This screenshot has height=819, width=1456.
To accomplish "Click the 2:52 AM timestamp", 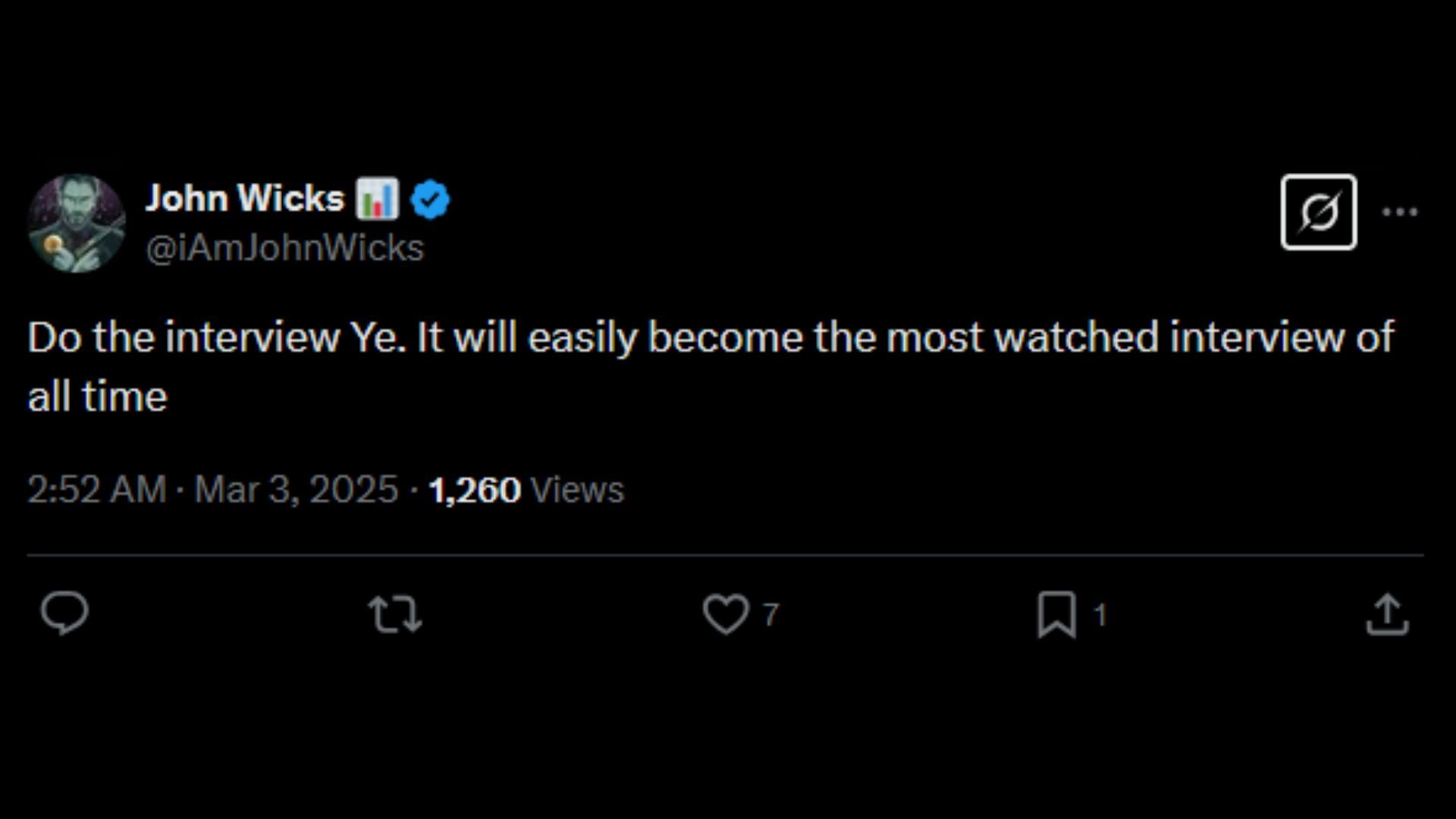I will tap(96, 490).
